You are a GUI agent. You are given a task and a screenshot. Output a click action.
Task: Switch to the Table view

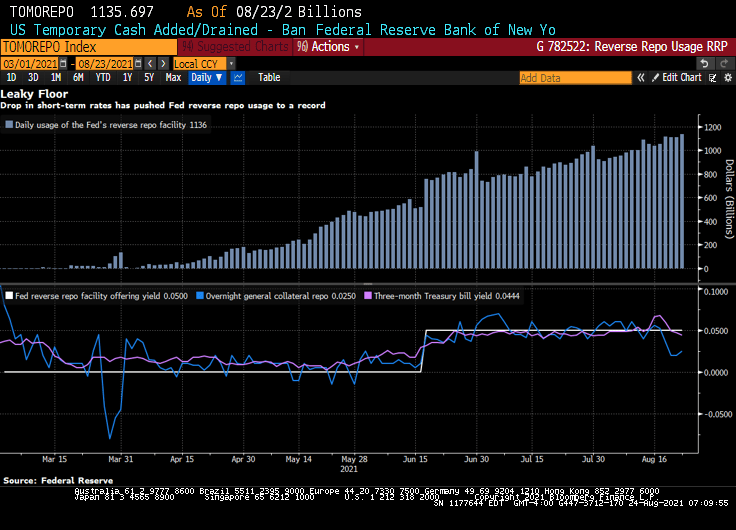(x=269, y=77)
